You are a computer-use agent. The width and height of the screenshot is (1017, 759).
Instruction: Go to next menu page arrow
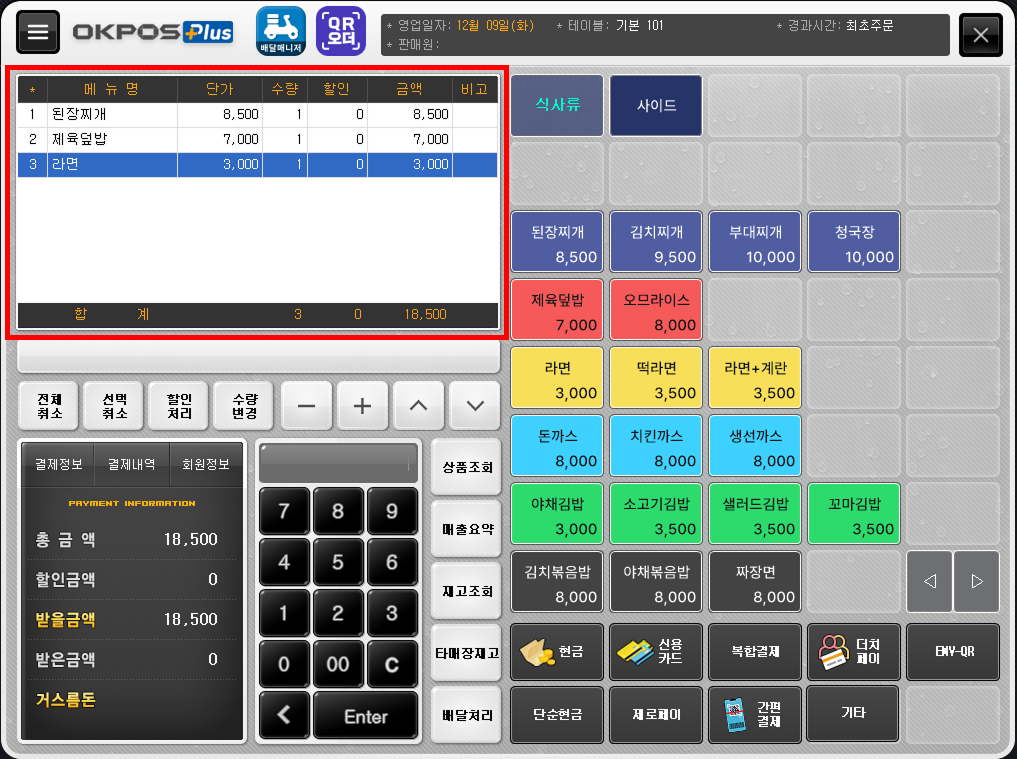click(977, 581)
